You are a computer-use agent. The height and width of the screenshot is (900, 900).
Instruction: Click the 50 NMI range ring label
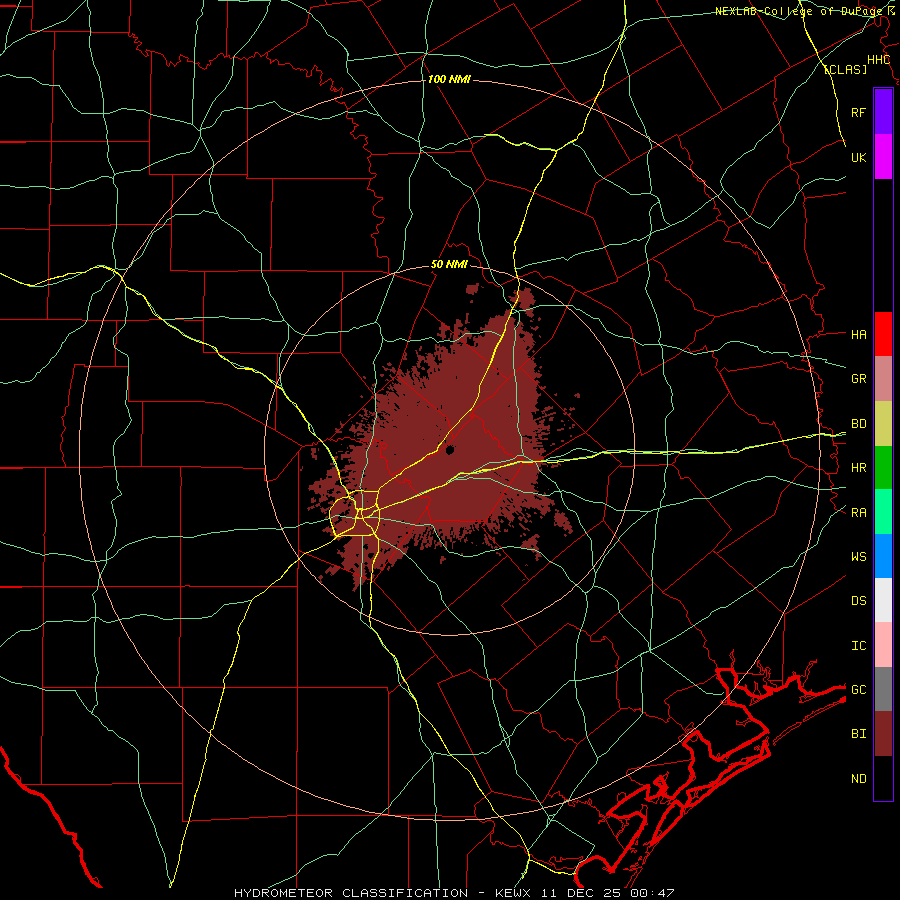(x=449, y=265)
